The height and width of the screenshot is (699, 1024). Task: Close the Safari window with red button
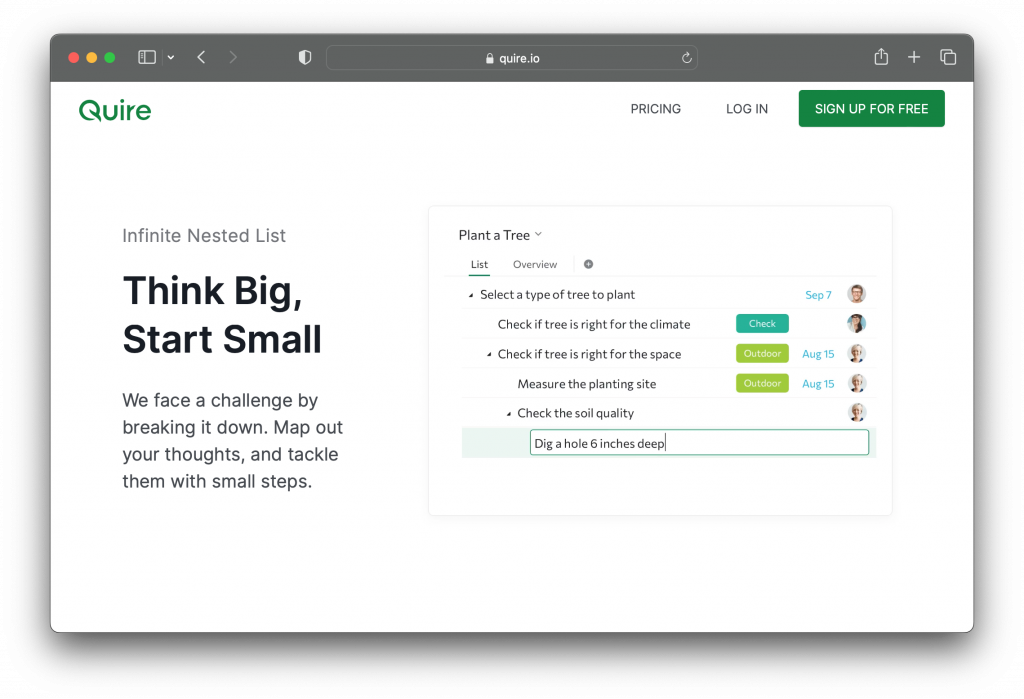tap(74, 57)
